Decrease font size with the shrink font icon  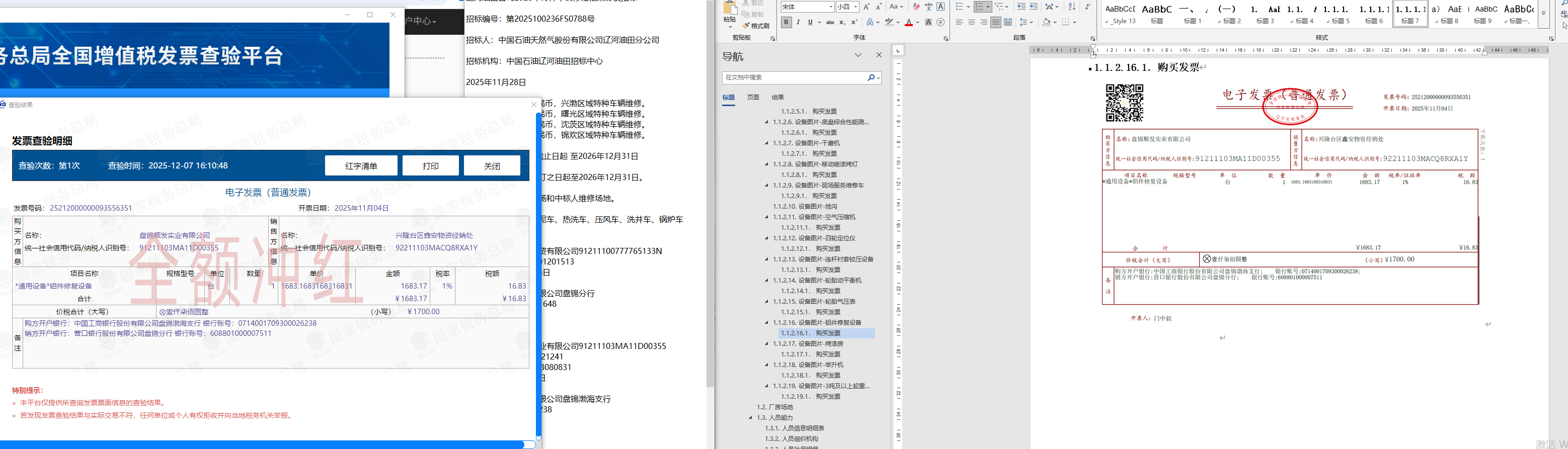coord(878,7)
